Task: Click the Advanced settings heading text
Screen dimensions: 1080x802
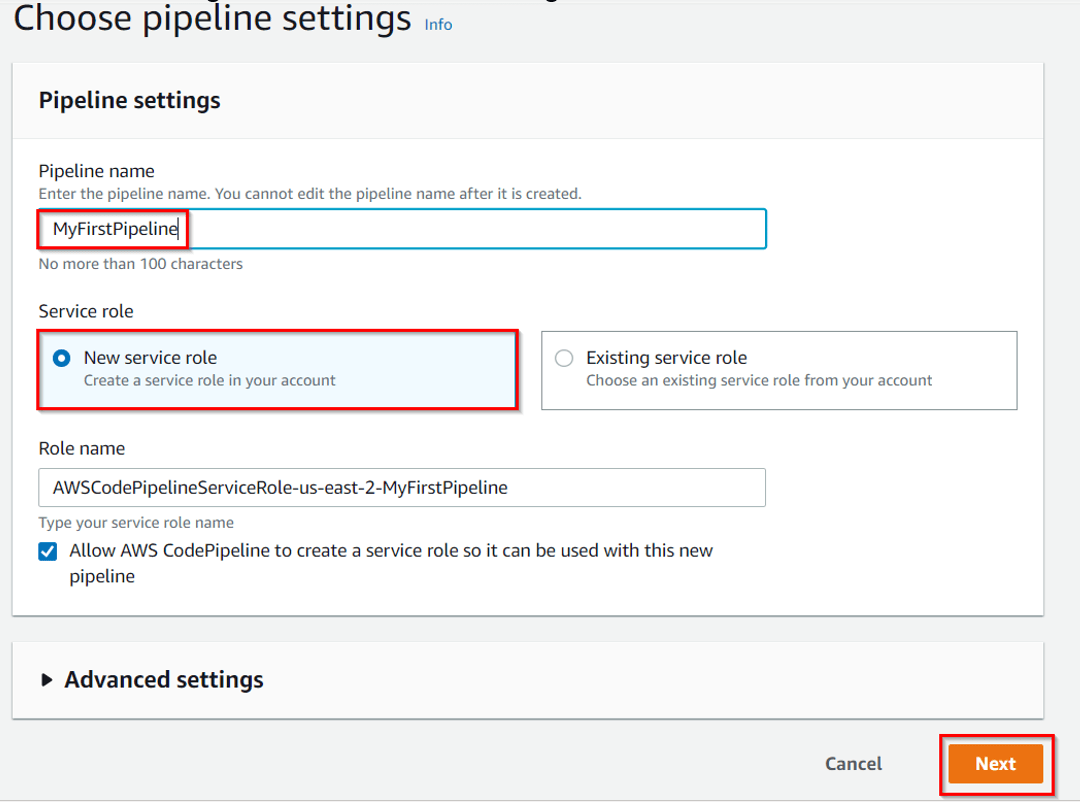Action: [x=164, y=680]
